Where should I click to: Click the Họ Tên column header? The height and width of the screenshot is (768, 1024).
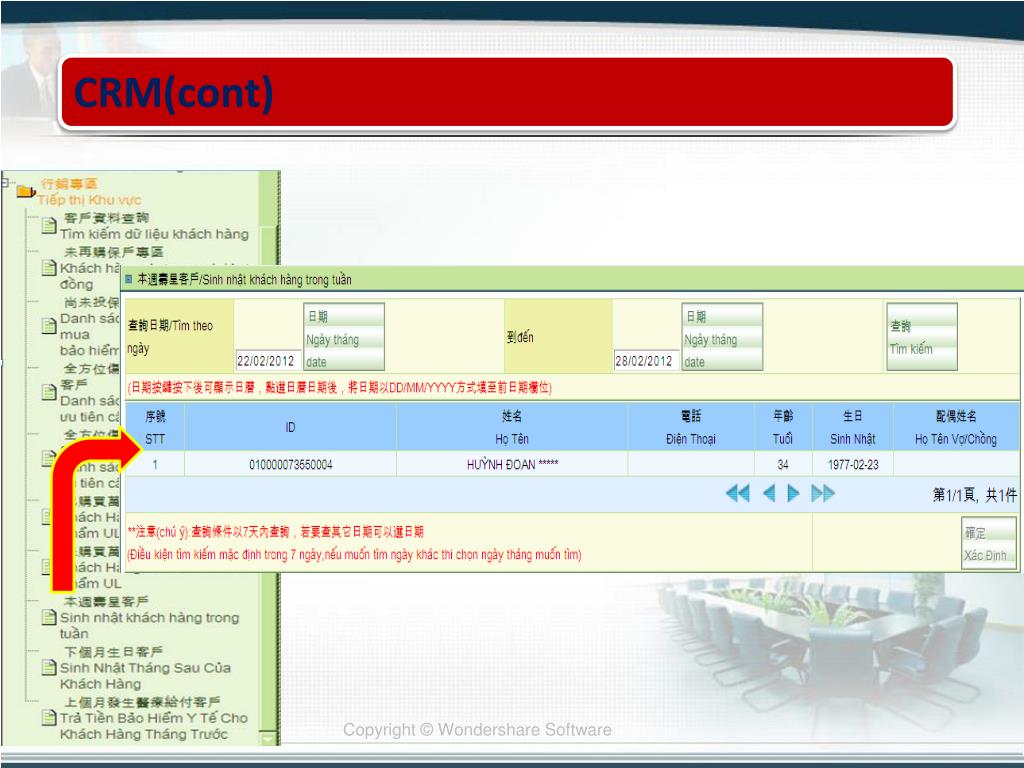[512, 427]
